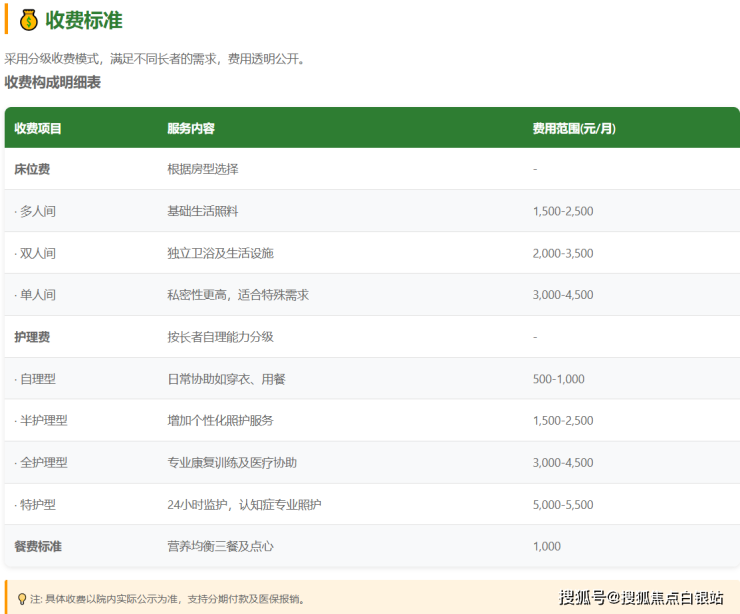Click 专业康复训练及医疗协助 service text
The width and height of the screenshot is (740, 614).
click(x=232, y=463)
